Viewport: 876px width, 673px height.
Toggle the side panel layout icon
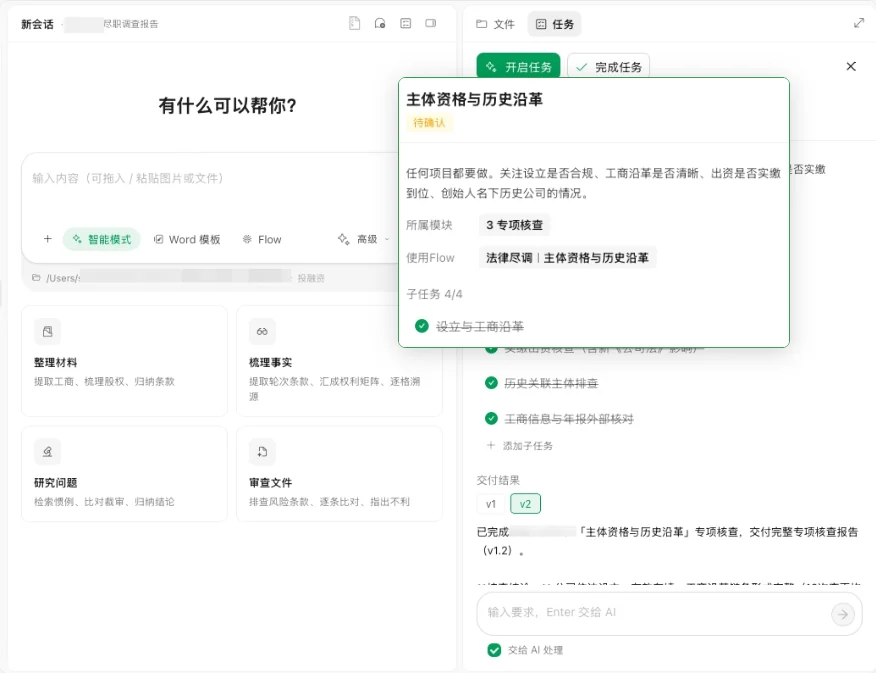click(x=431, y=23)
